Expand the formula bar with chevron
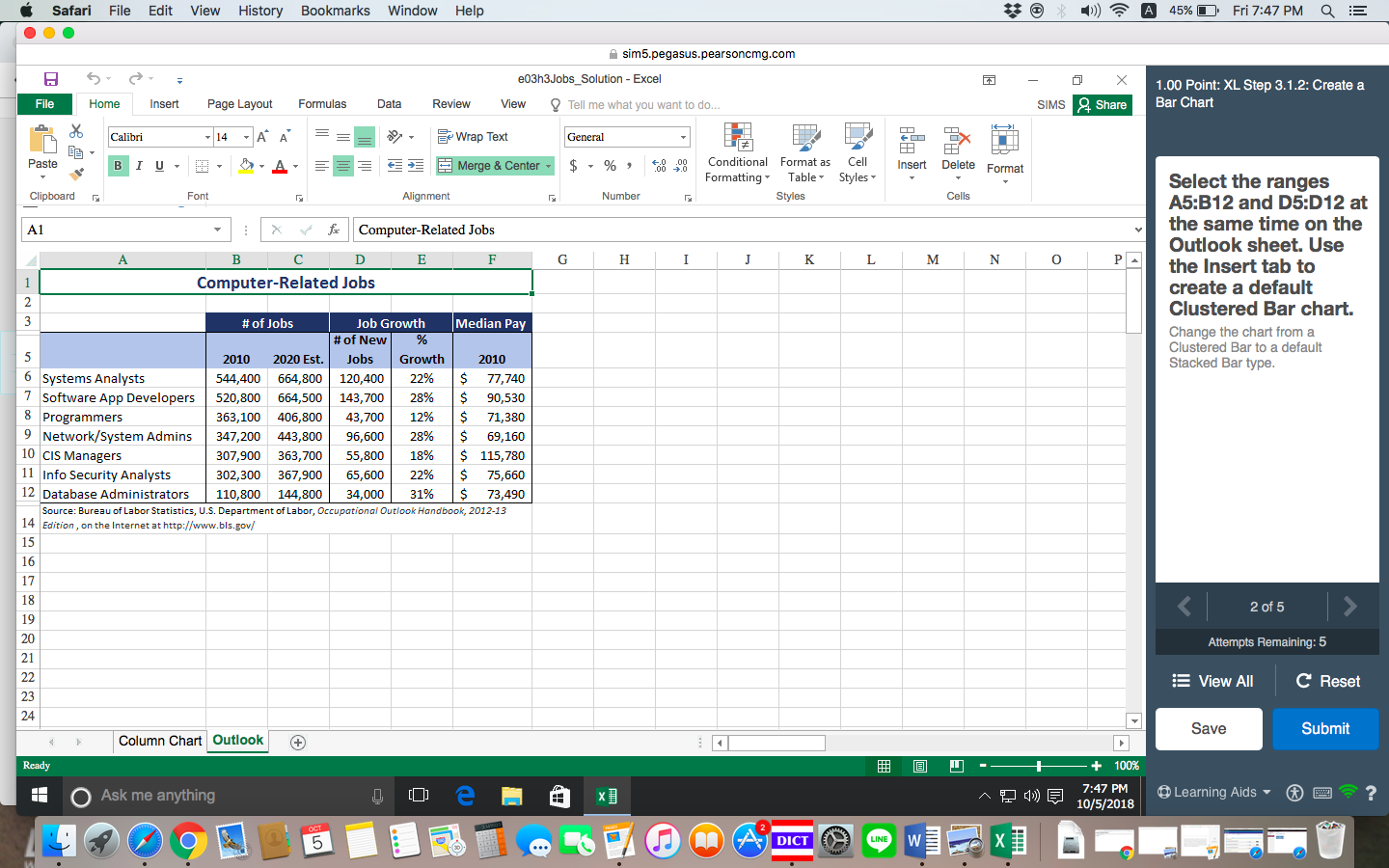 click(x=1138, y=230)
